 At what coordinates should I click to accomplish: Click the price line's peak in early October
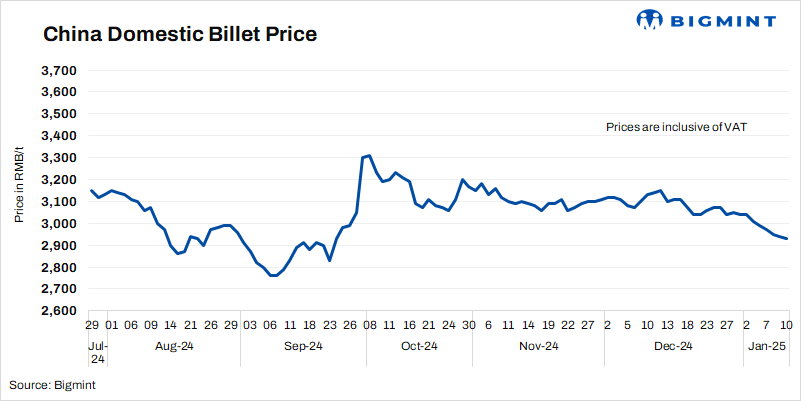pyautogui.click(x=370, y=155)
